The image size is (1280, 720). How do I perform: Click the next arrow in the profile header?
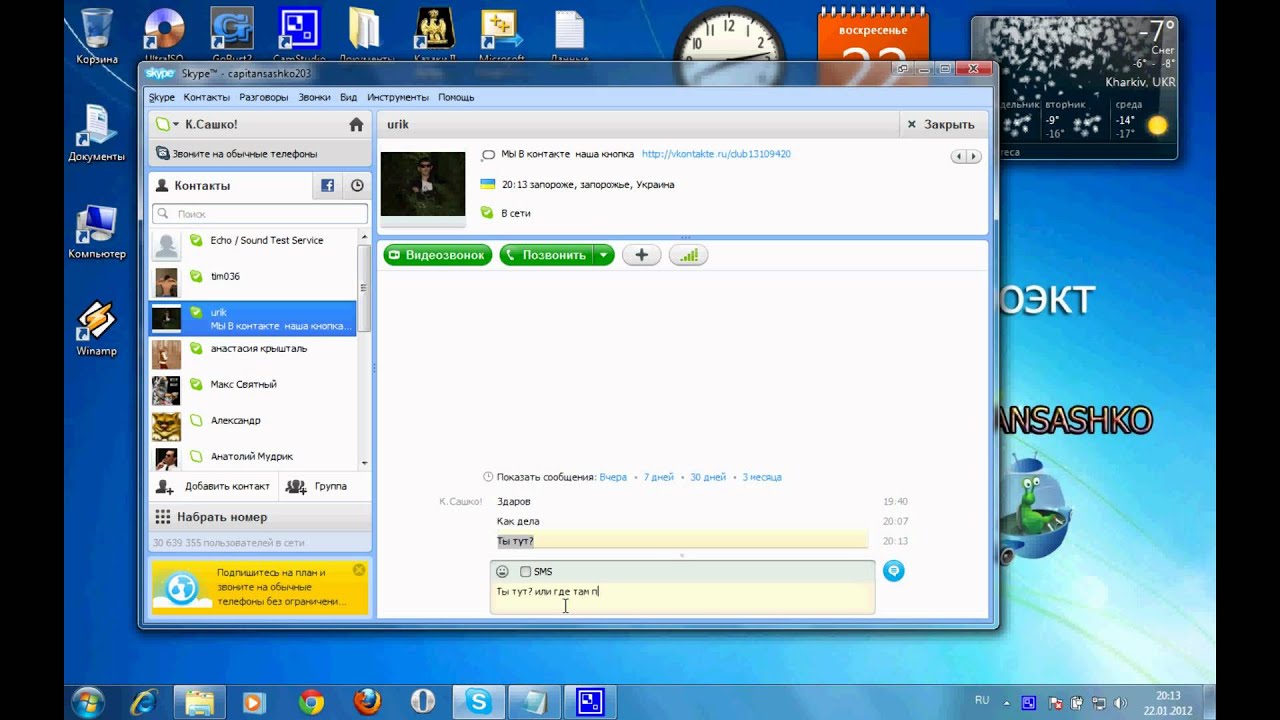(x=974, y=157)
